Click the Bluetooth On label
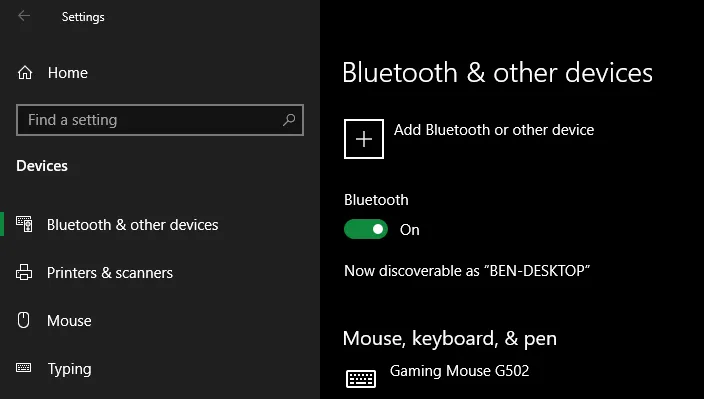Image resolution: width=704 pixels, height=399 pixels. (409, 230)
